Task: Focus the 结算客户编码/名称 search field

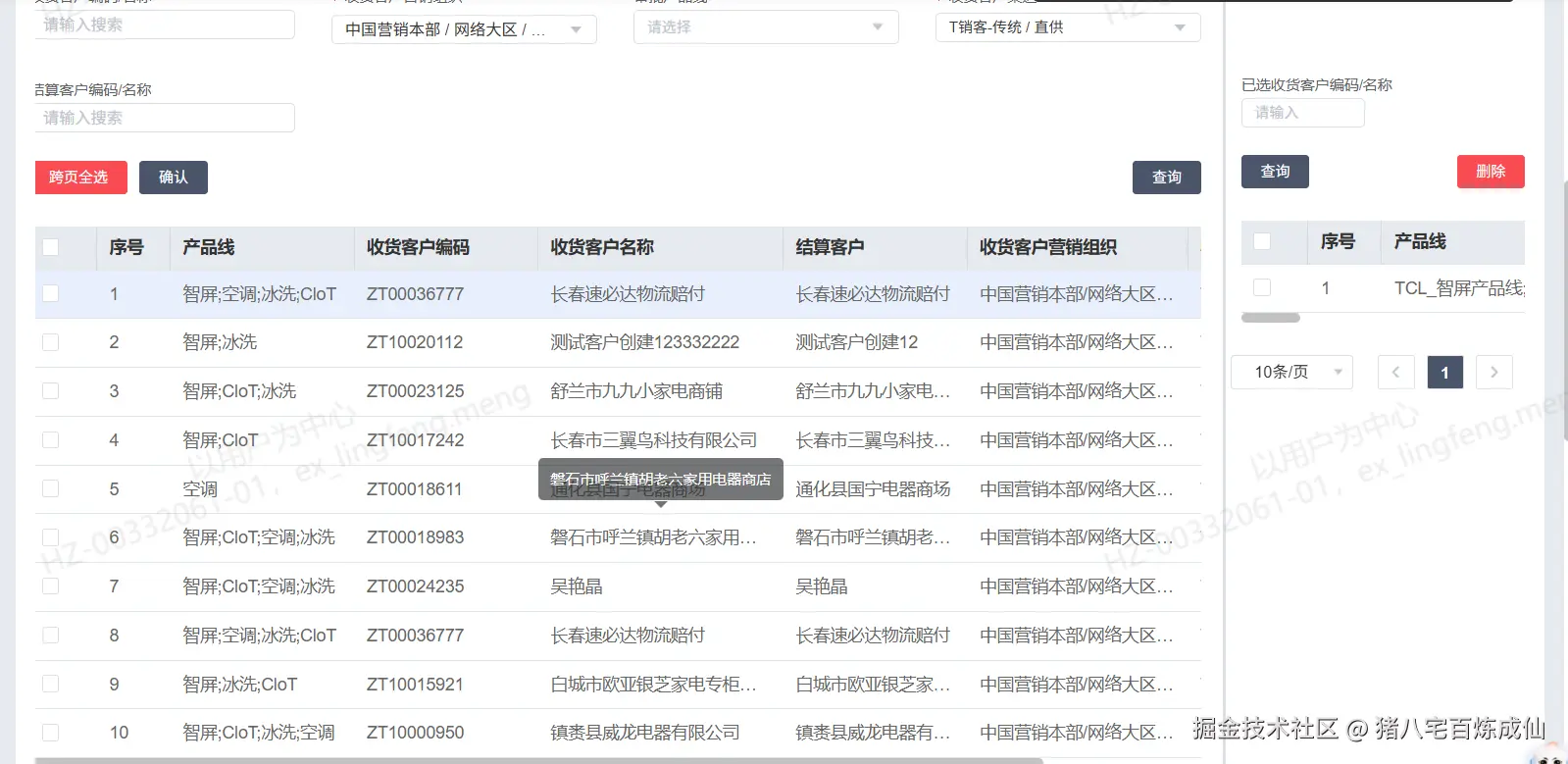Action: (165, 118)
